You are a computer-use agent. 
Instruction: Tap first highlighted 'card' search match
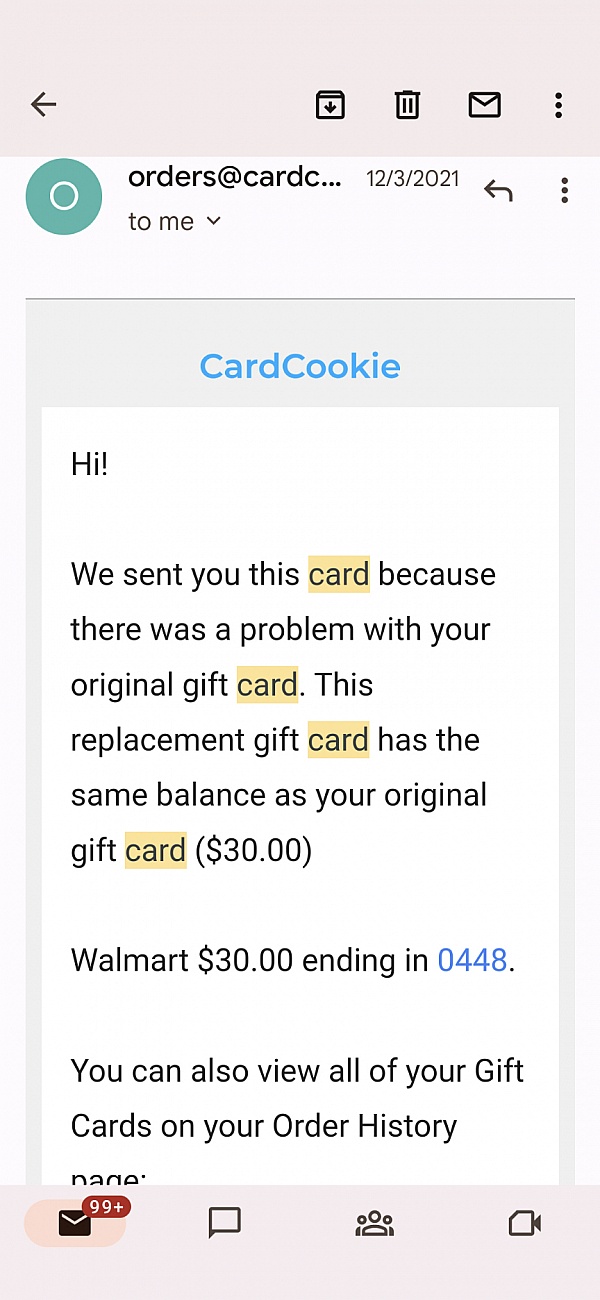pos(339,575)
